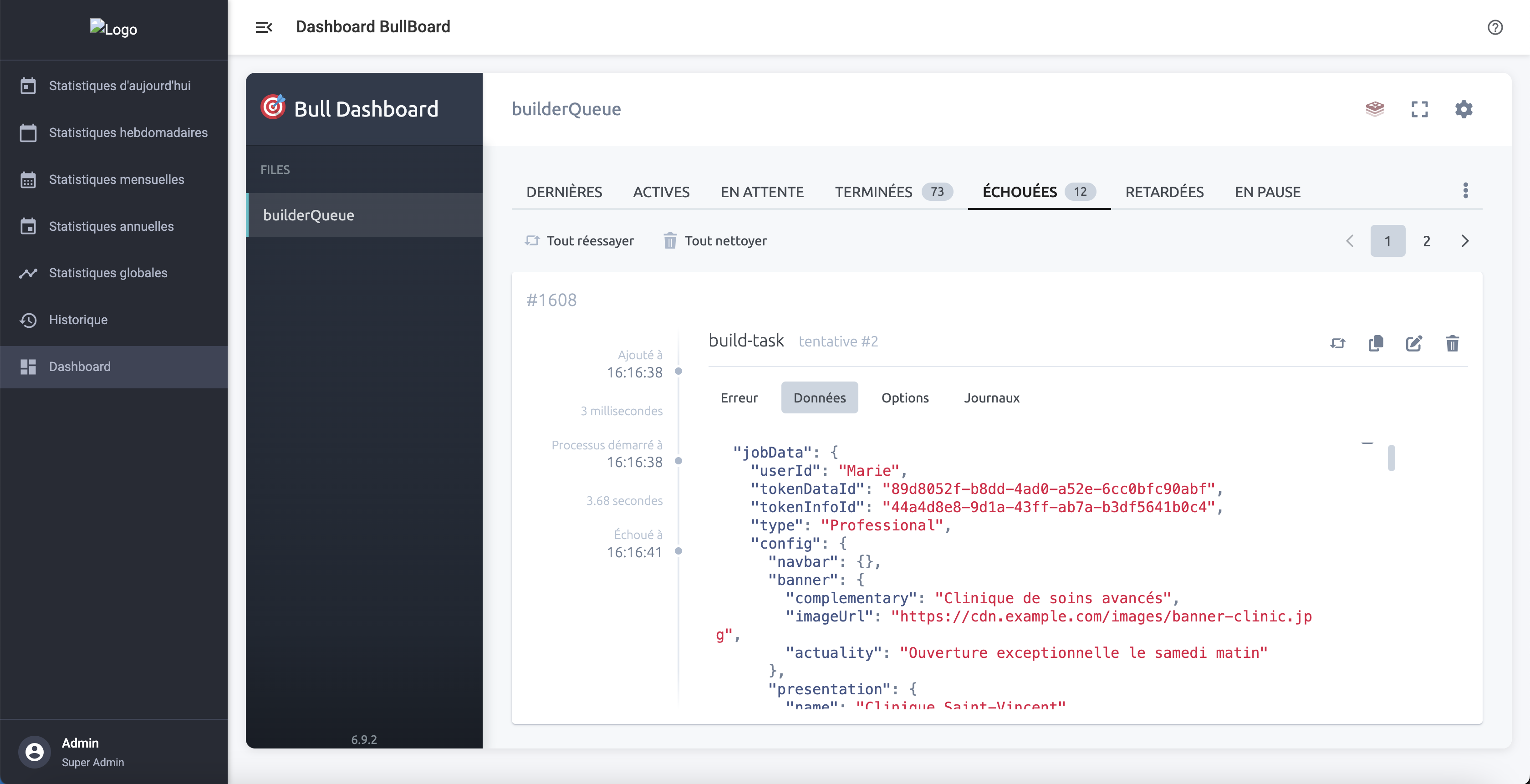
Task: Delete job with trash icon
Action: tap(1452, 343)
